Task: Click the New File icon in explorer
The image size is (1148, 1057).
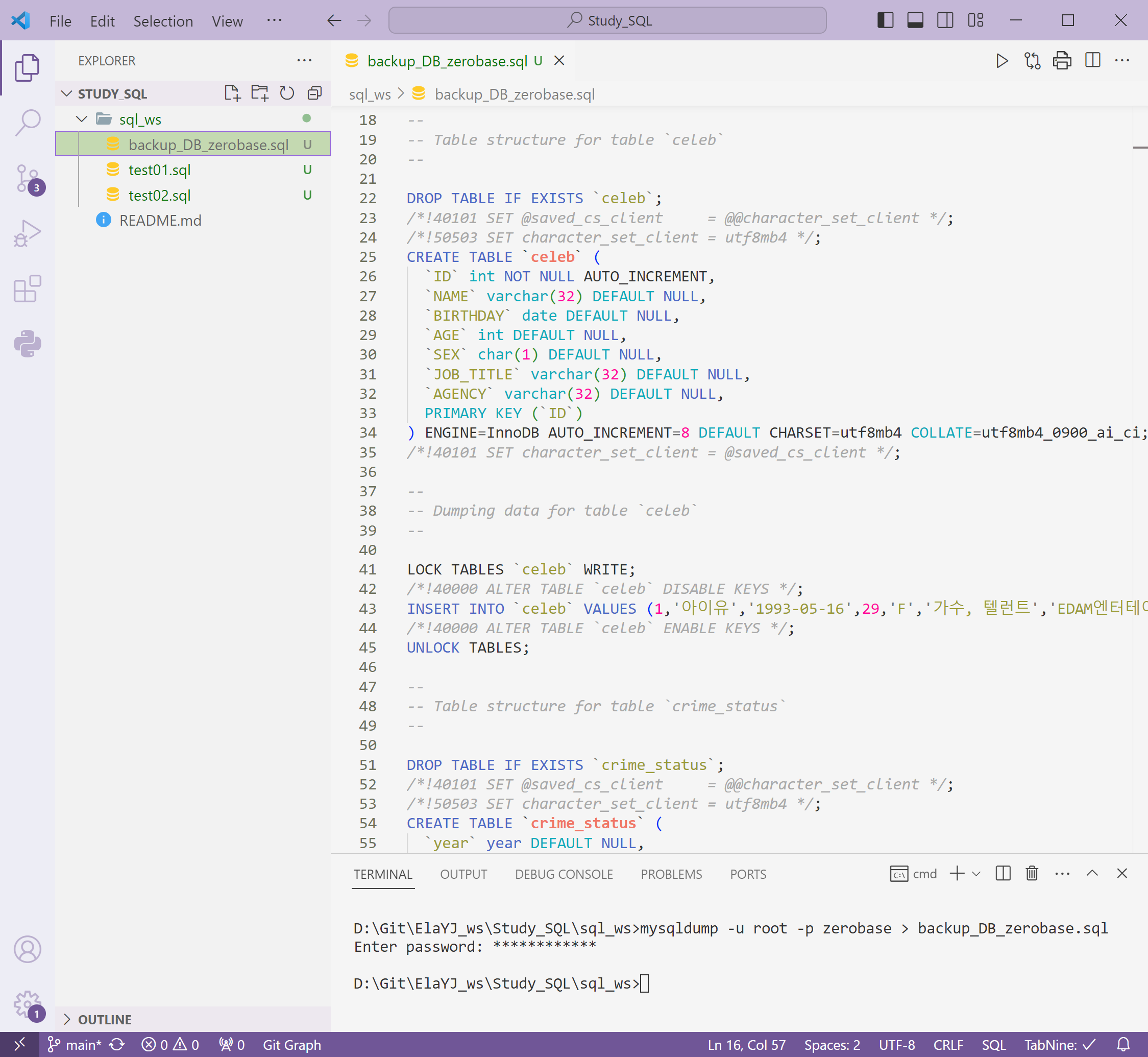Action: coord(232,93)
